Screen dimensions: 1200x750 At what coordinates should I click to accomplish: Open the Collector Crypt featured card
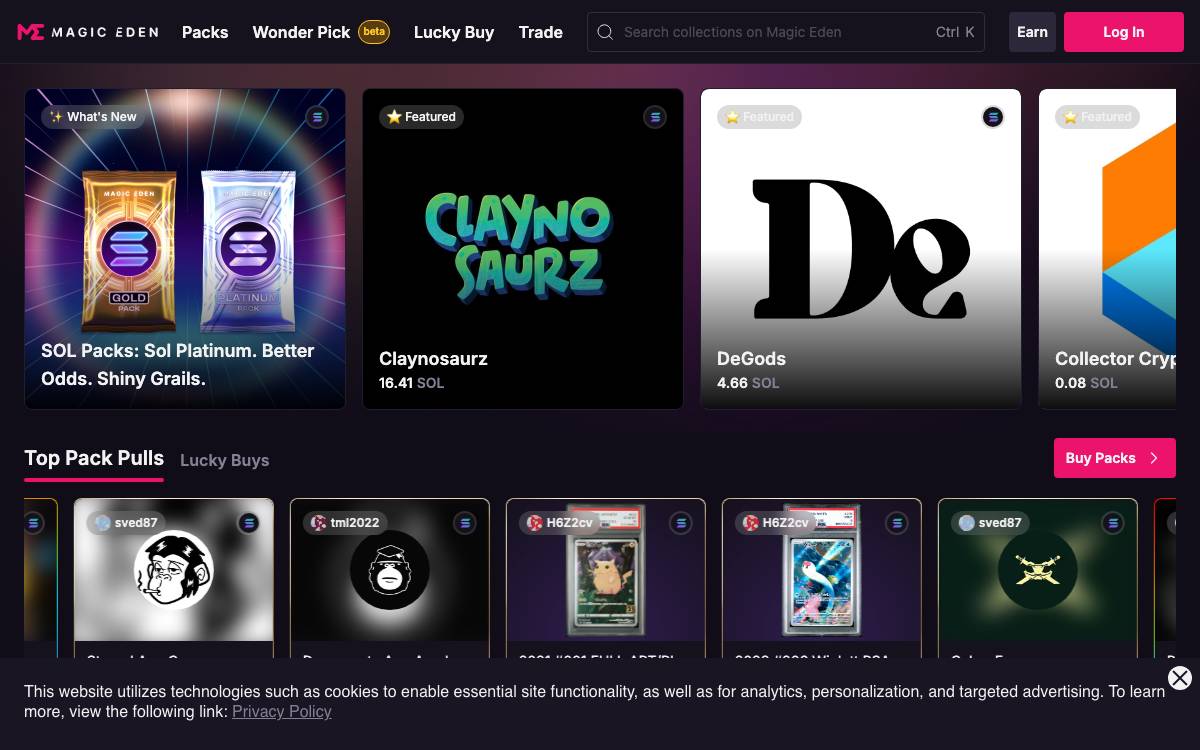(x=1108, y=249)
